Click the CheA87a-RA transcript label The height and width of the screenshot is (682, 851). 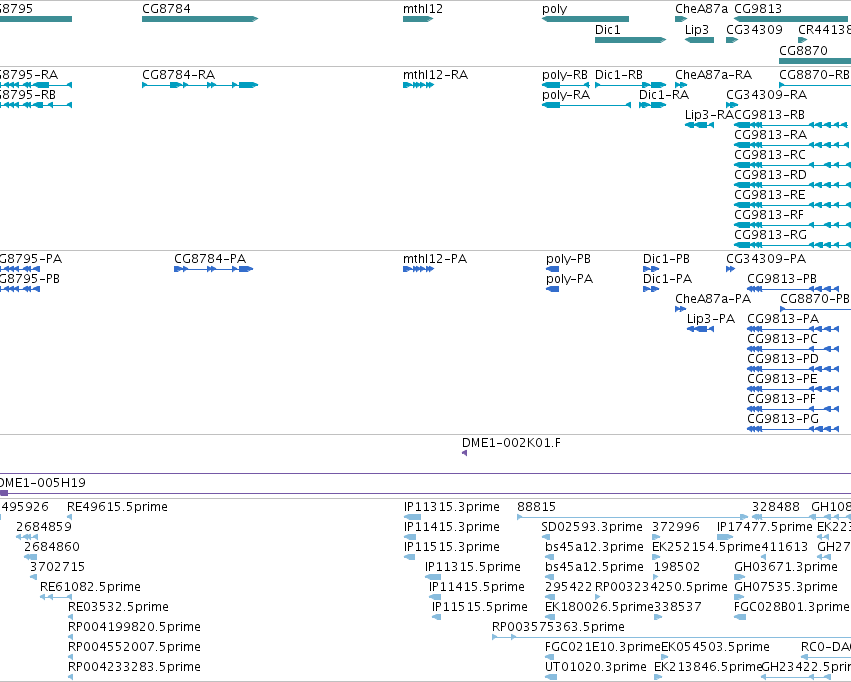[713, 74]
